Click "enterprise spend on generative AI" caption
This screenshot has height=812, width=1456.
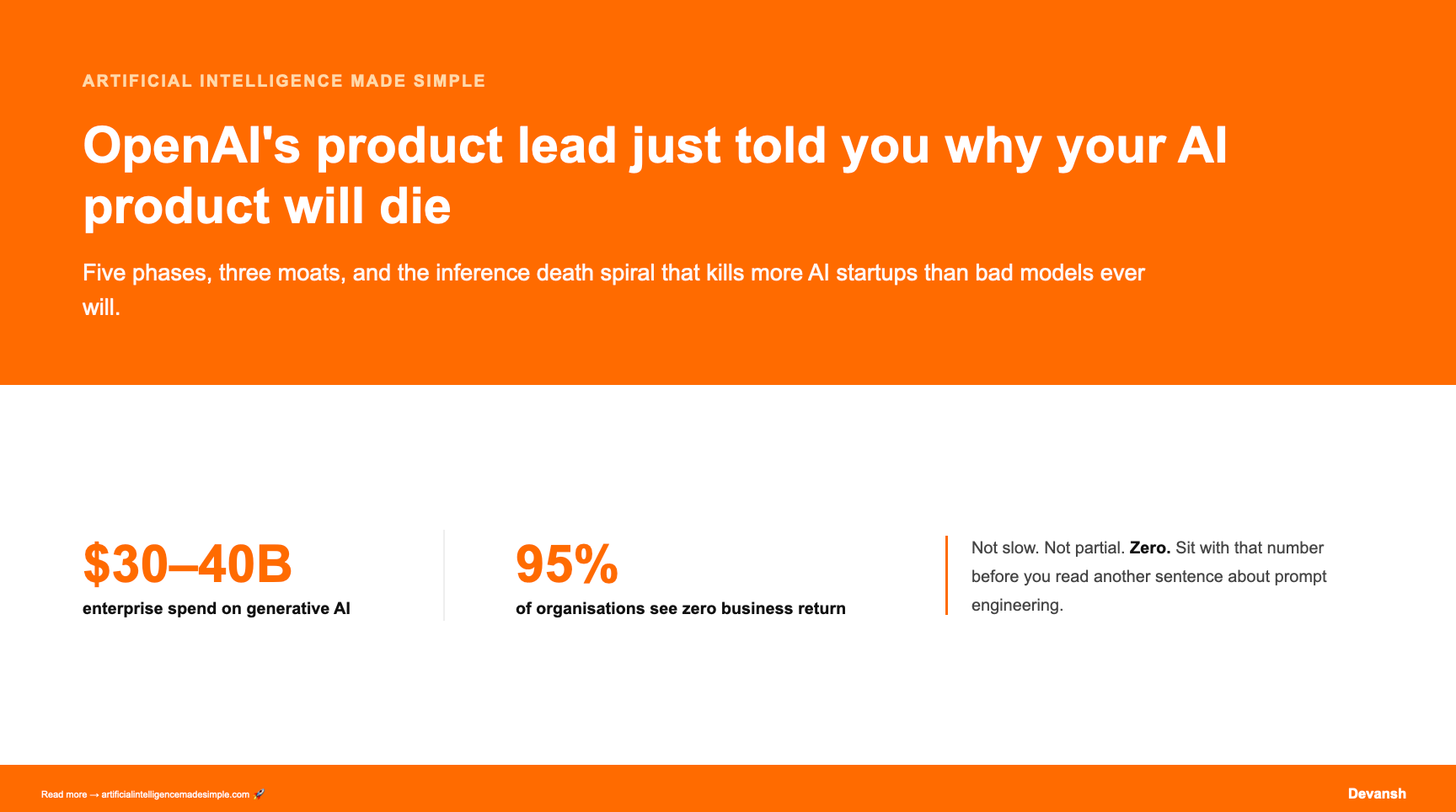tap(217, 608)
